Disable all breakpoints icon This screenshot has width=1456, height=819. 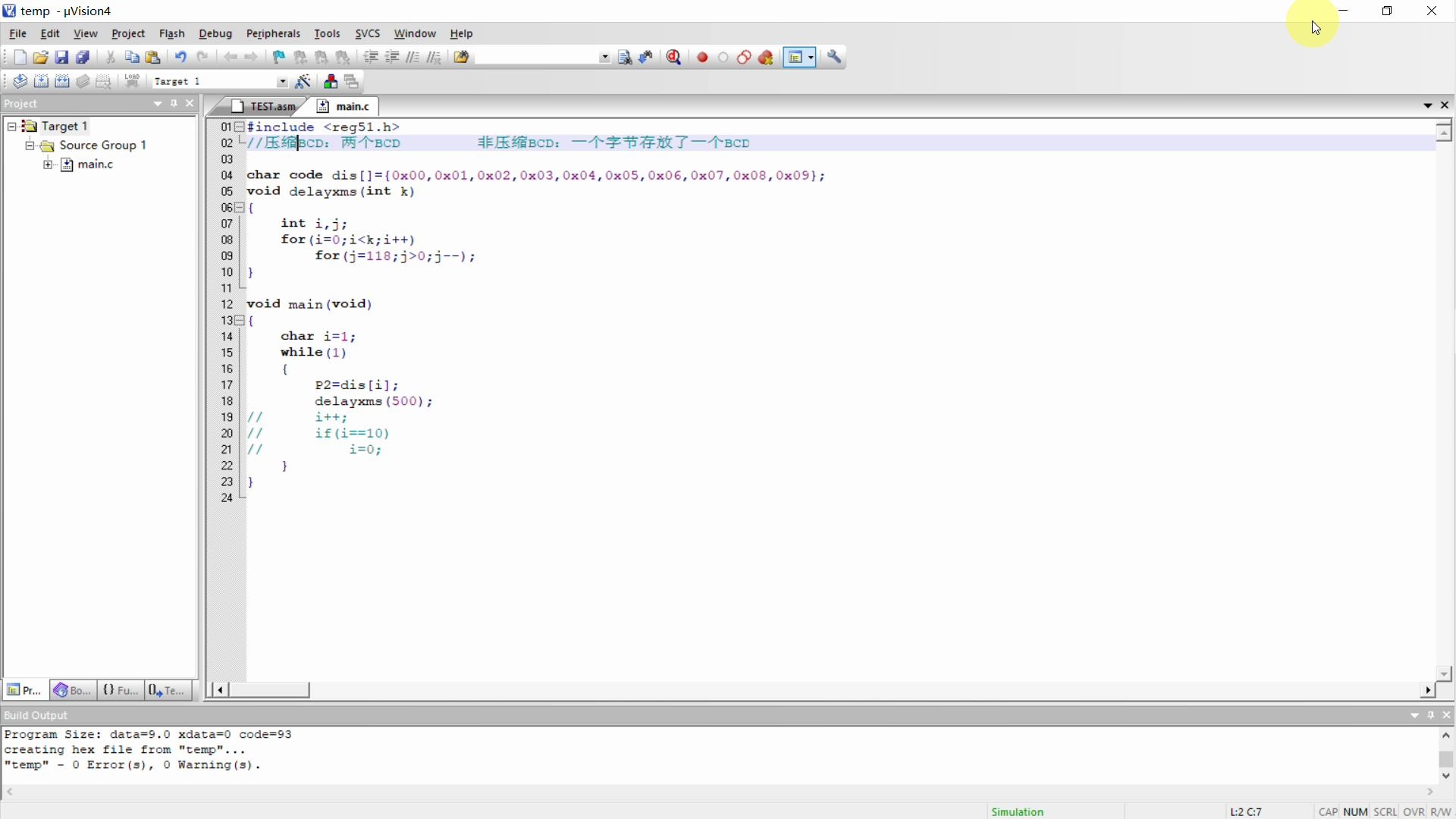coord(745,58)
